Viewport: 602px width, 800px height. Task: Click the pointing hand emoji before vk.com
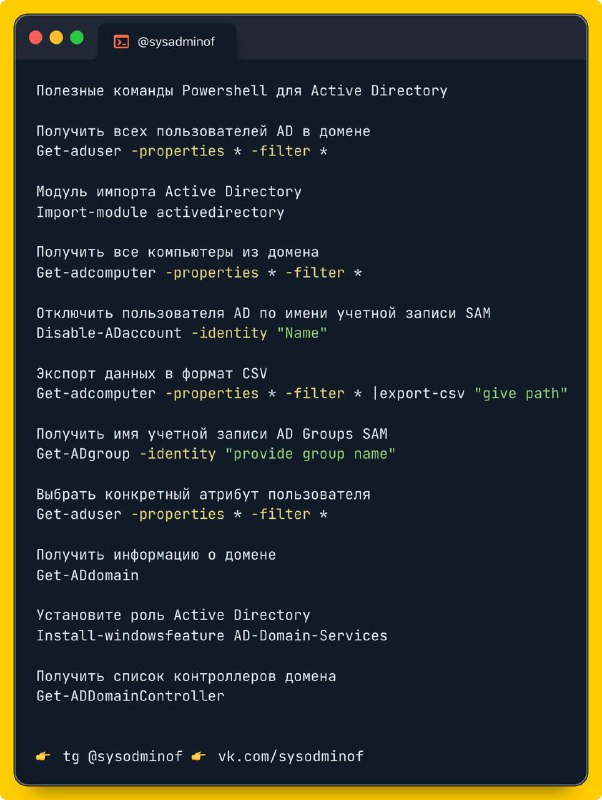point(198,756)
